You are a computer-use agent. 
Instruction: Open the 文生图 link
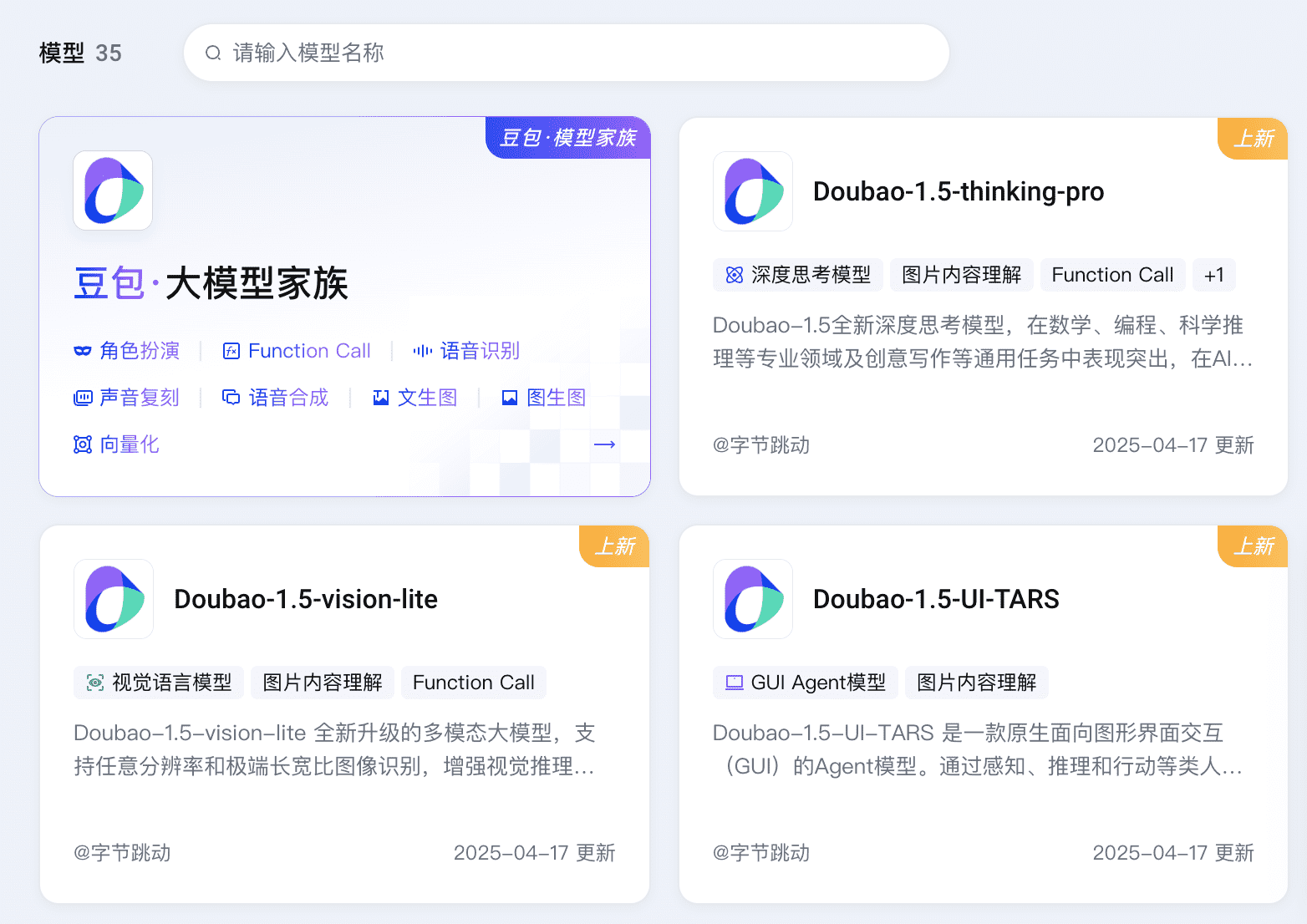point(427,398)
